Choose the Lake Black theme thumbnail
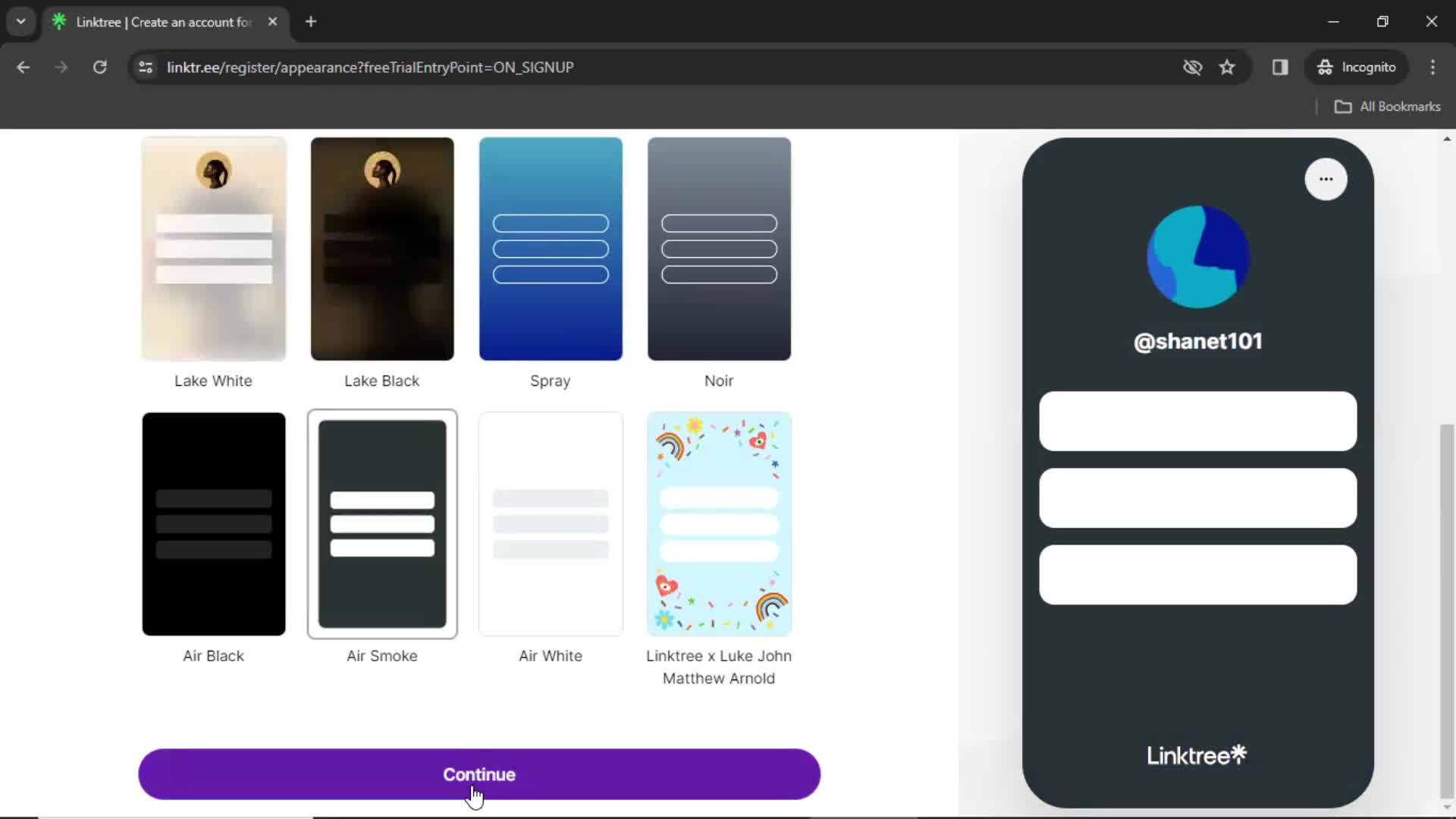The width and height of the screenshot is (1456, 819). (382, 249)
